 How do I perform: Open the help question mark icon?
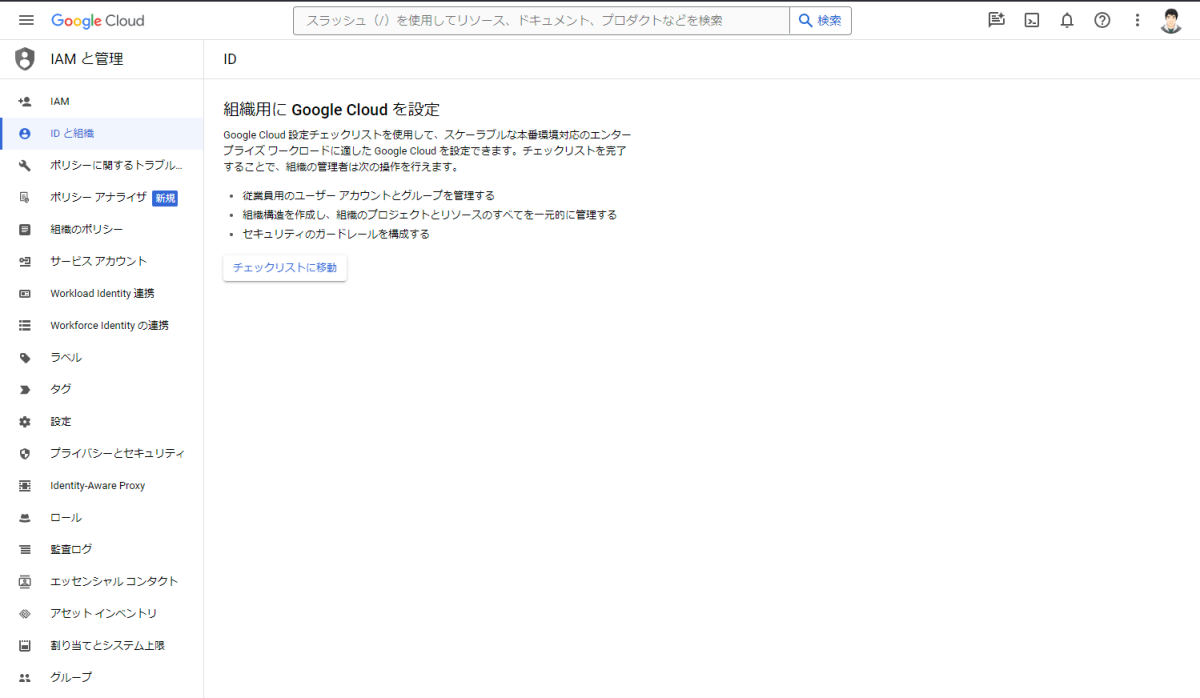pos(1102,20)
